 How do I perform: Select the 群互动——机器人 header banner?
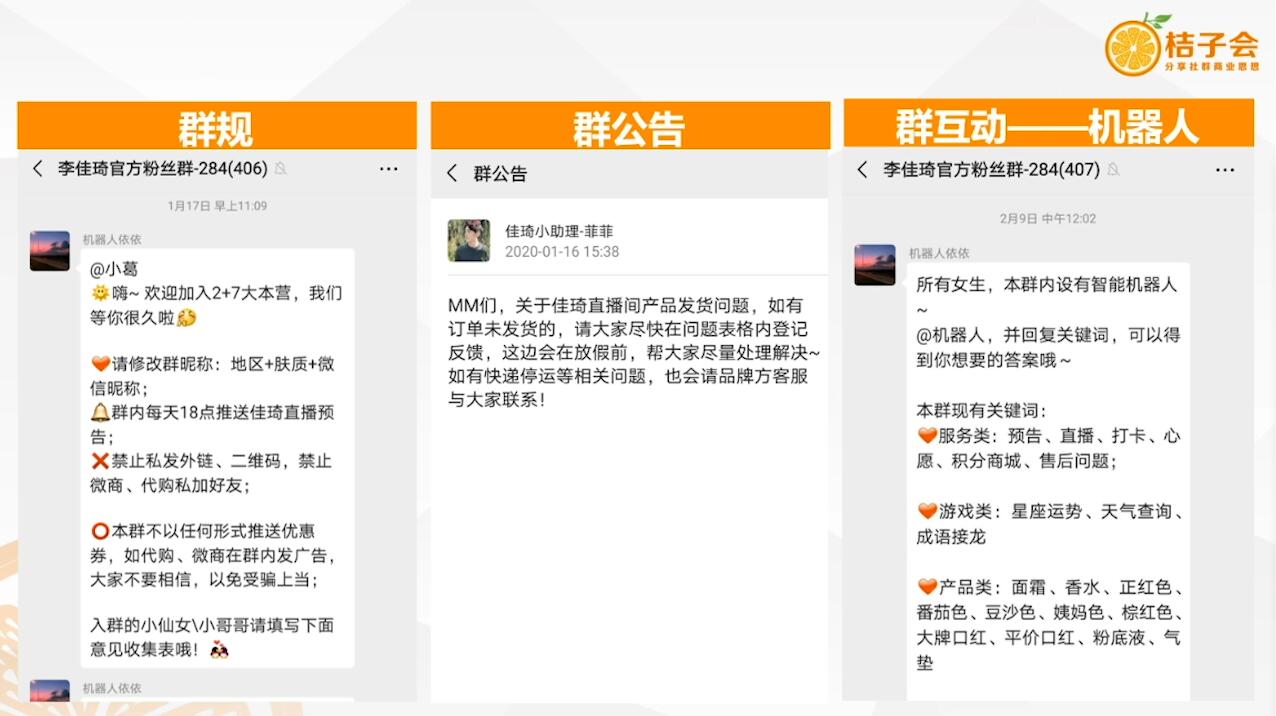click(x=1047, y=125)
